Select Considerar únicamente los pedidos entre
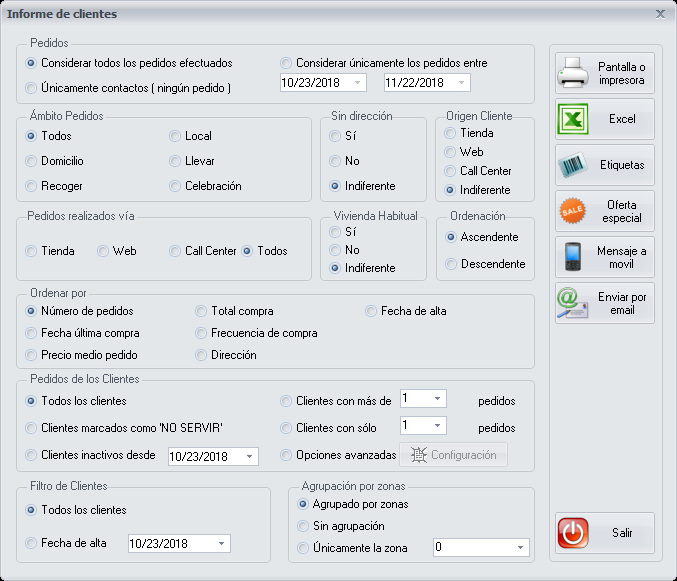The width and height of the screenshot is (677, 581). tap(286, 63)
